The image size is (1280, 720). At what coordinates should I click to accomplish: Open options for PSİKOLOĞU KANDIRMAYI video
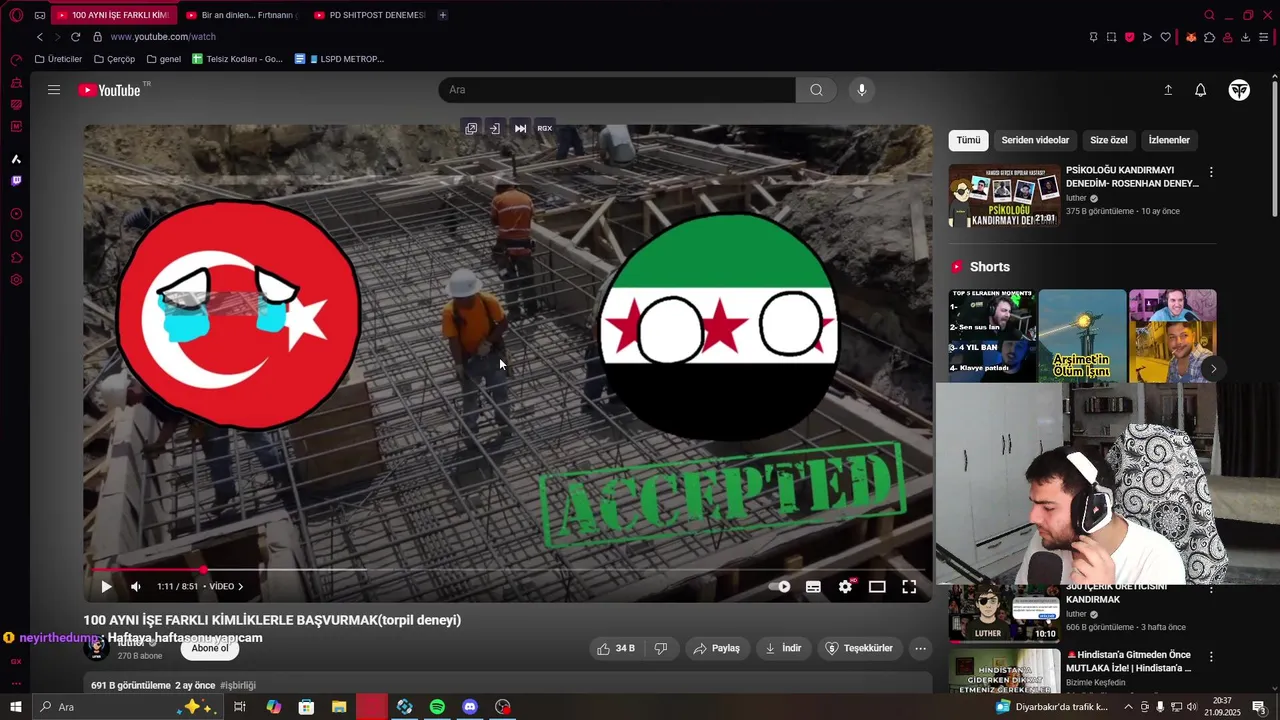point(1211,172)
